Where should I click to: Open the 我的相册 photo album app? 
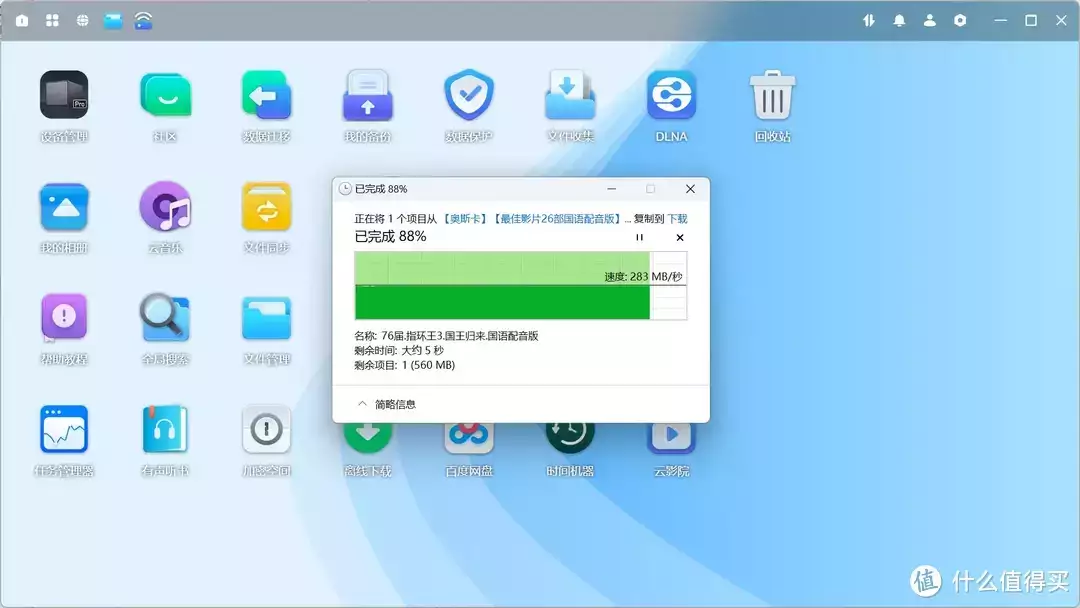64,207
